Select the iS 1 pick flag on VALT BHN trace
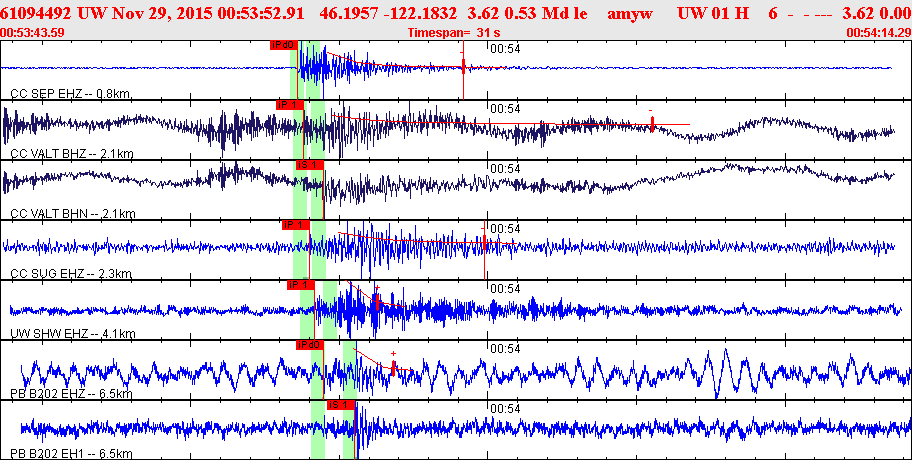Viewport: 912px width, 460px height. click(x=309, y=165)
